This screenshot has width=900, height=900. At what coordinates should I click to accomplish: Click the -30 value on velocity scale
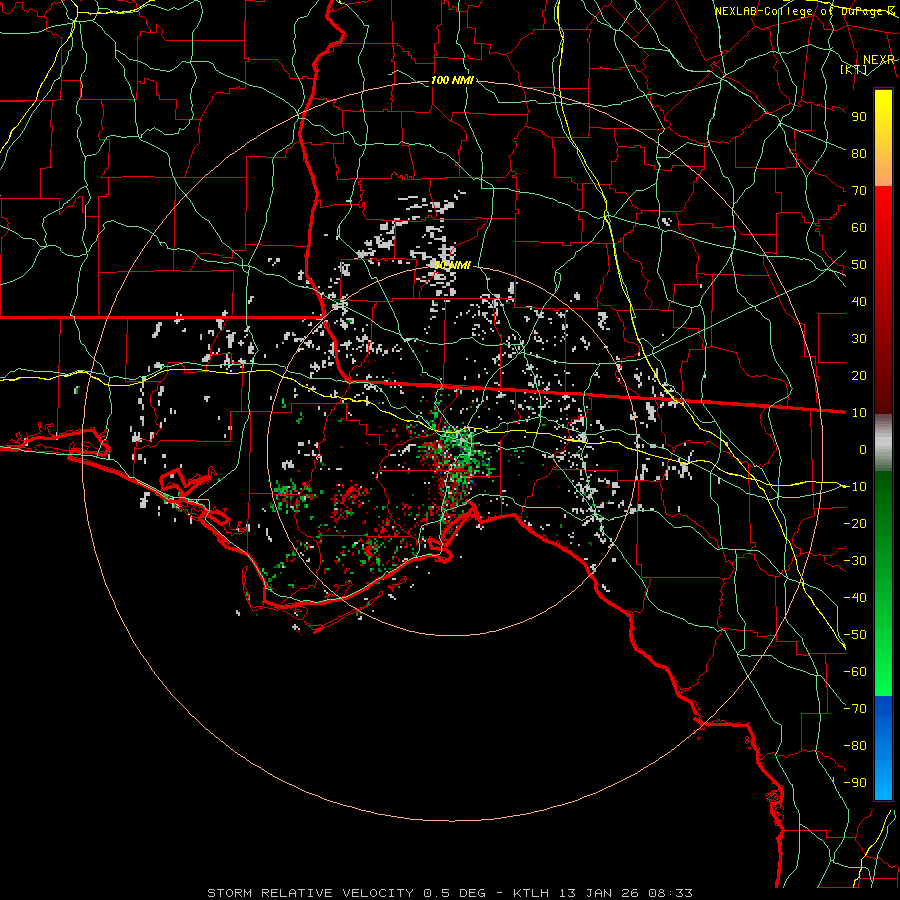point(855,561)
